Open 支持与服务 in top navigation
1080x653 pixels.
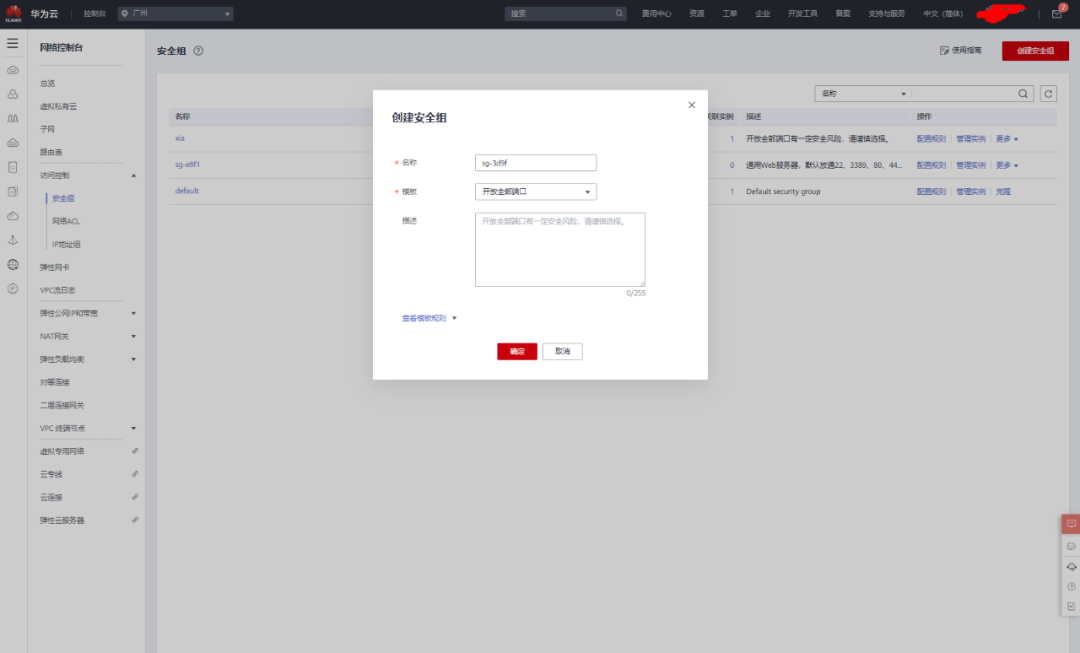coord(886,13)
